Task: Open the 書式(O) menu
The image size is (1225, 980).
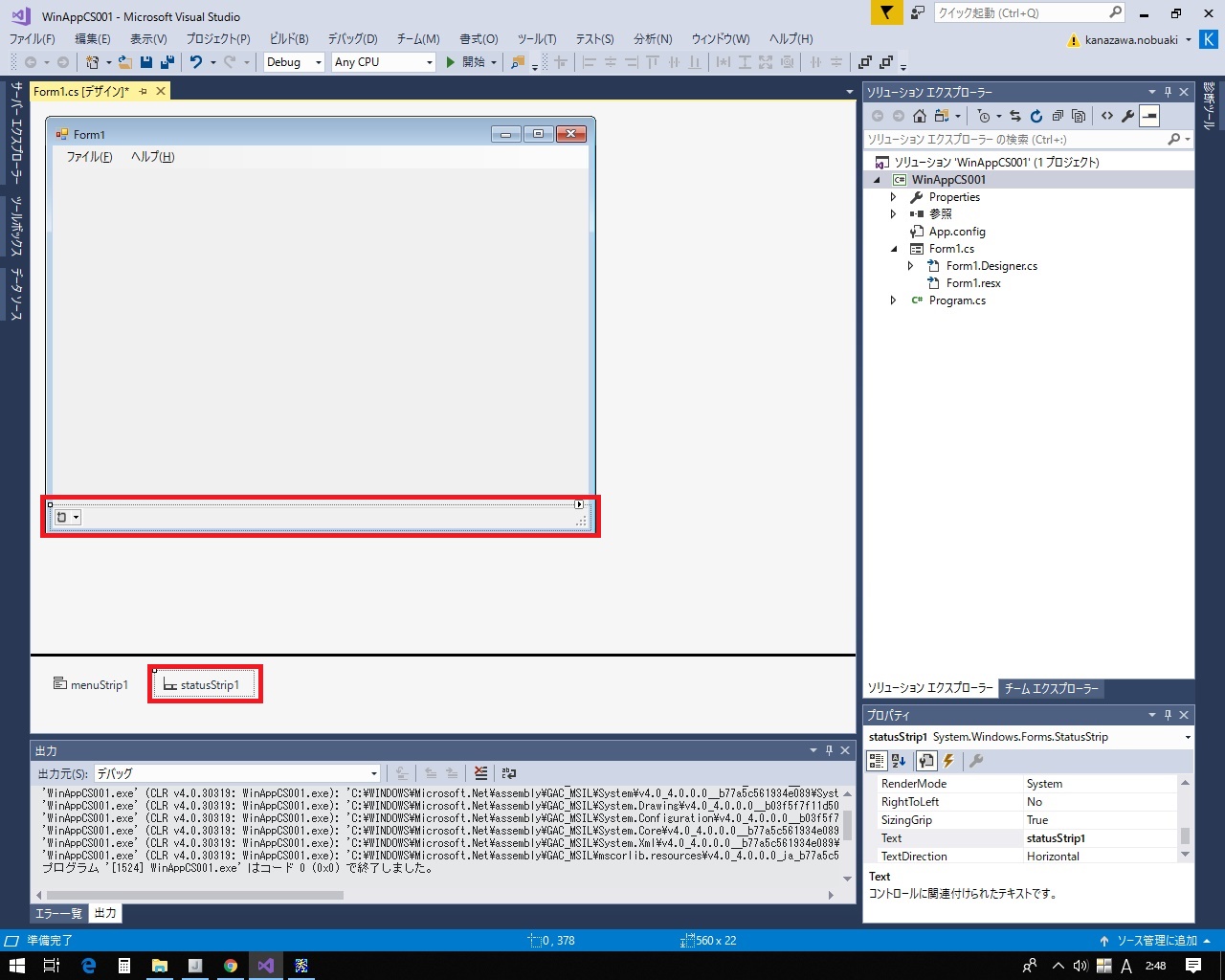Action: (x=479, y=39)
